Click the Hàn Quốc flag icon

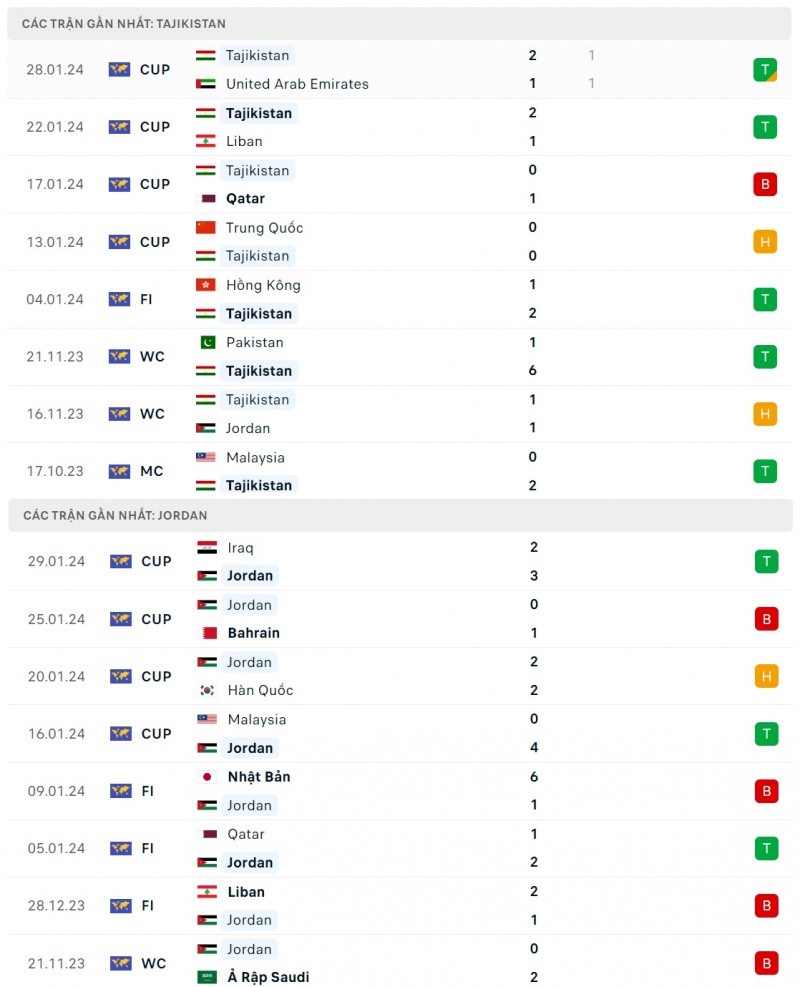(x=208, y=691)
